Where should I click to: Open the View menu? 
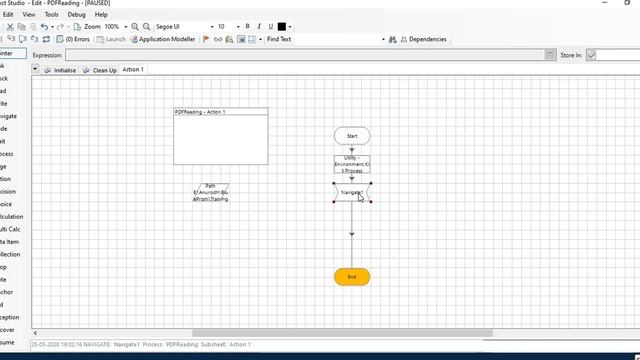[29, 14]
